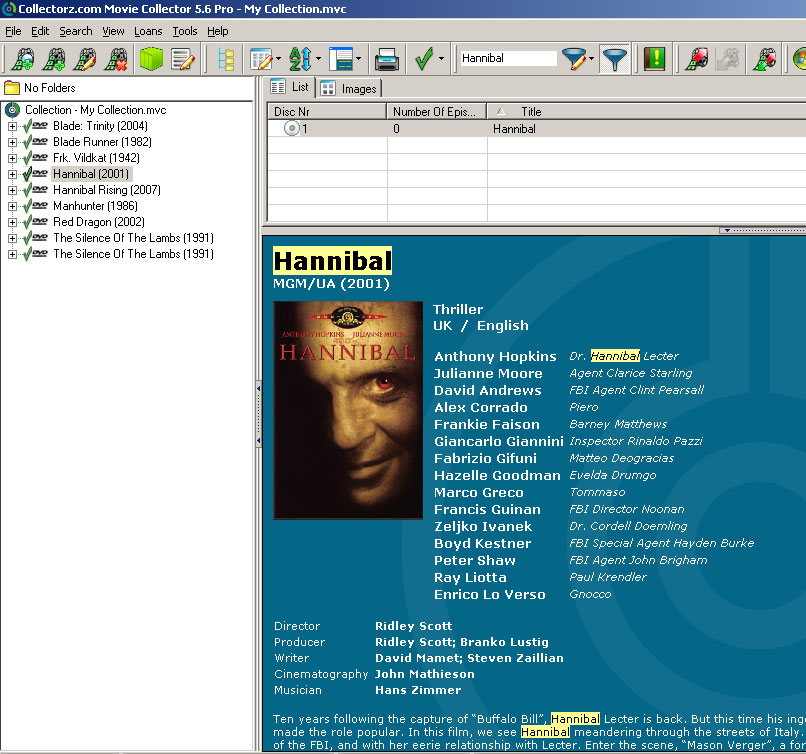This screenshot has height=754, width=806.
Task: Click musician name Hans Zimmer
Action: click(418, 690)
